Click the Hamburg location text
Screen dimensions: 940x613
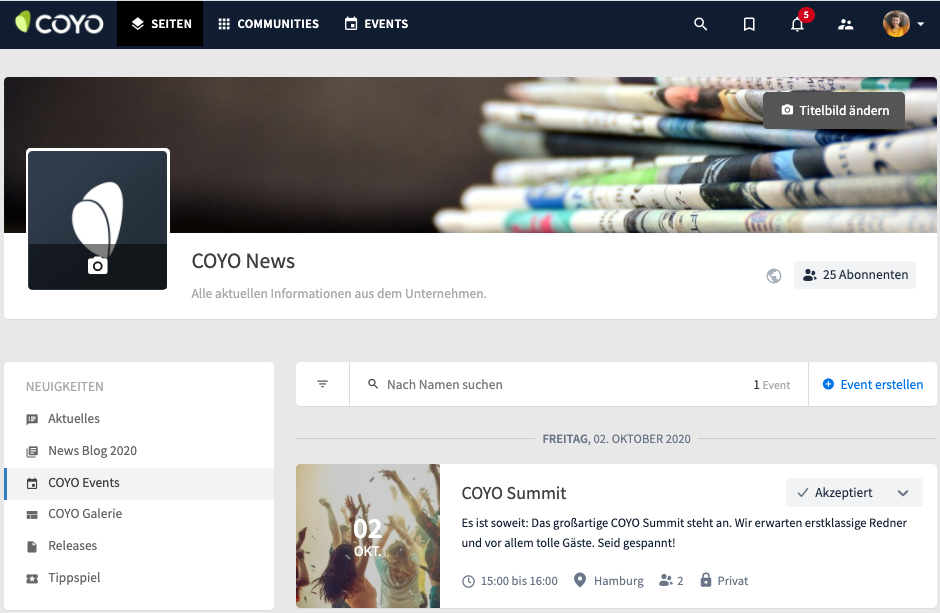619,581
